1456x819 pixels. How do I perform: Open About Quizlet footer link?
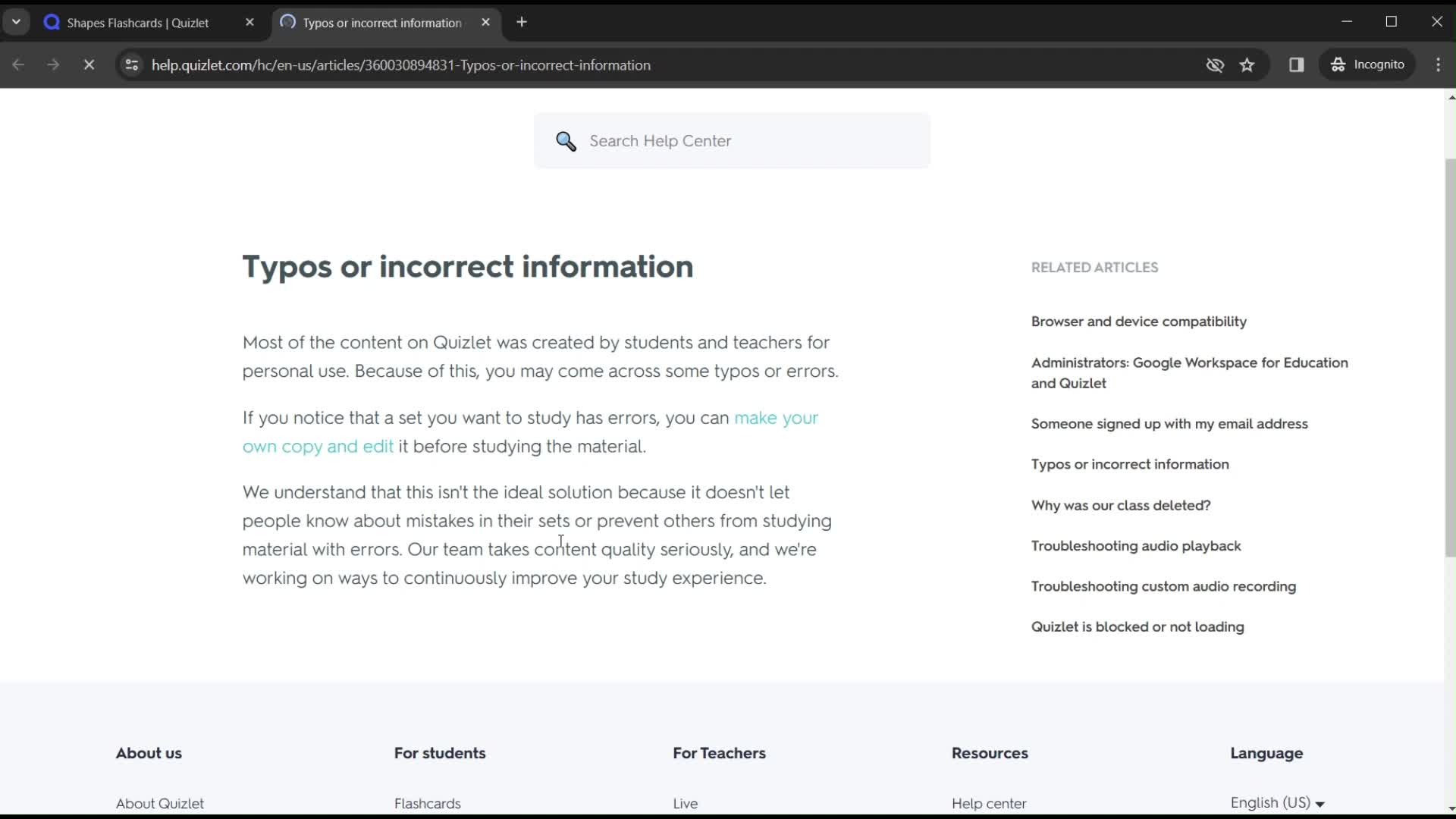(160, 803)
